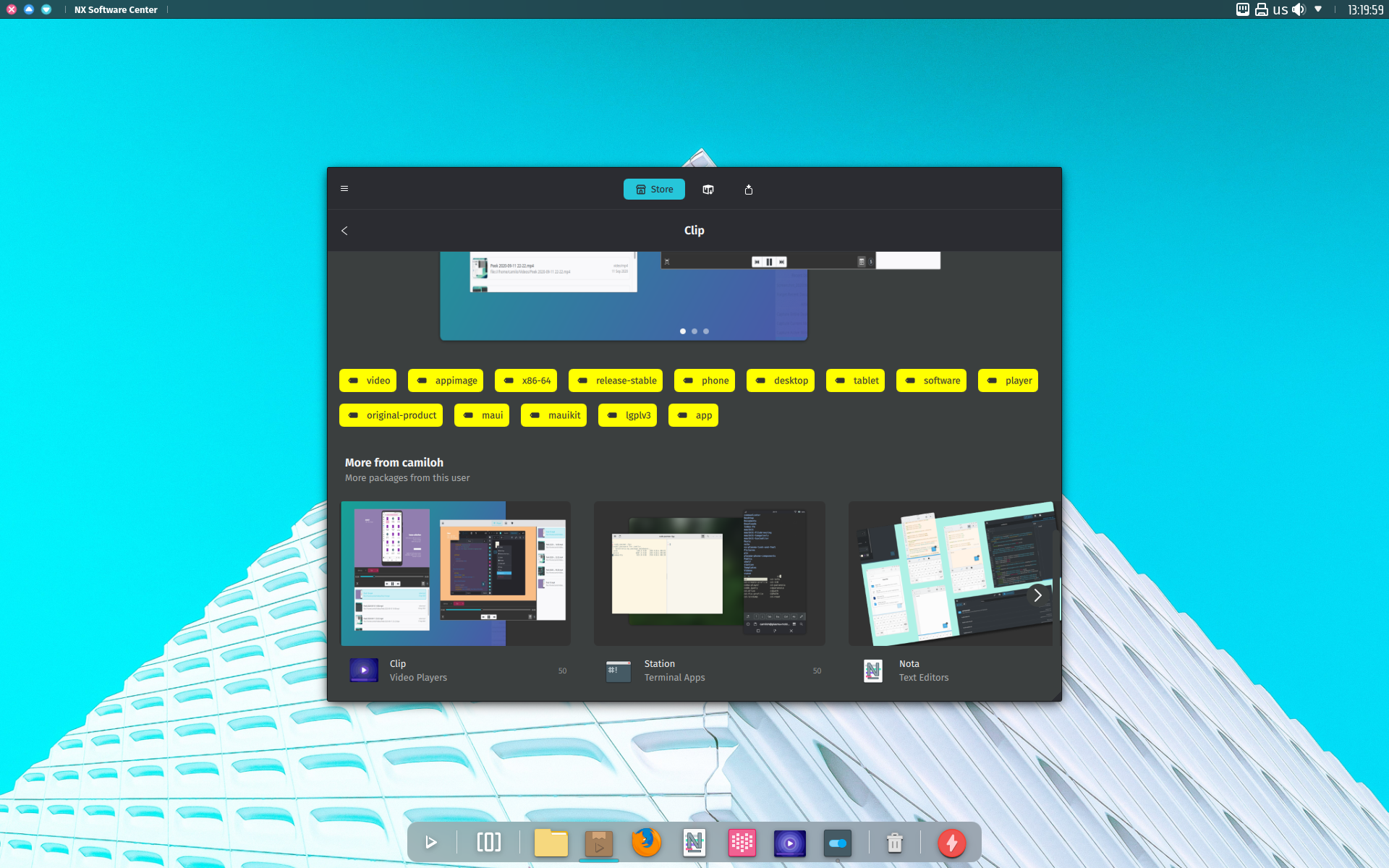Open the Station package thumbnail
This screenshot has height=868, width=1389.
(709, 573)
